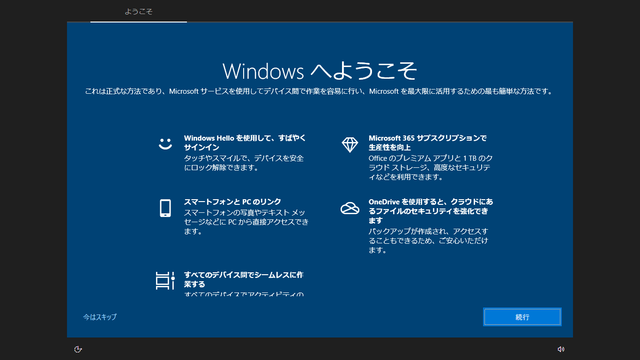The width and height of the screenshot is (640, 360).
Task: Click the devices seamless work icon
Action: (165, 281)
